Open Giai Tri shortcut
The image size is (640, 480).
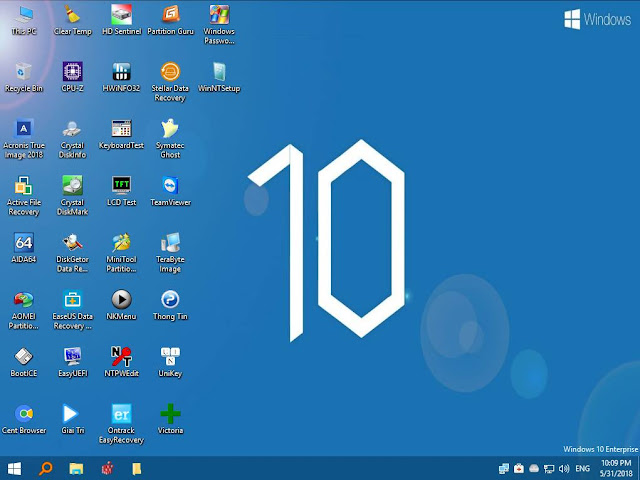(73, 420)
